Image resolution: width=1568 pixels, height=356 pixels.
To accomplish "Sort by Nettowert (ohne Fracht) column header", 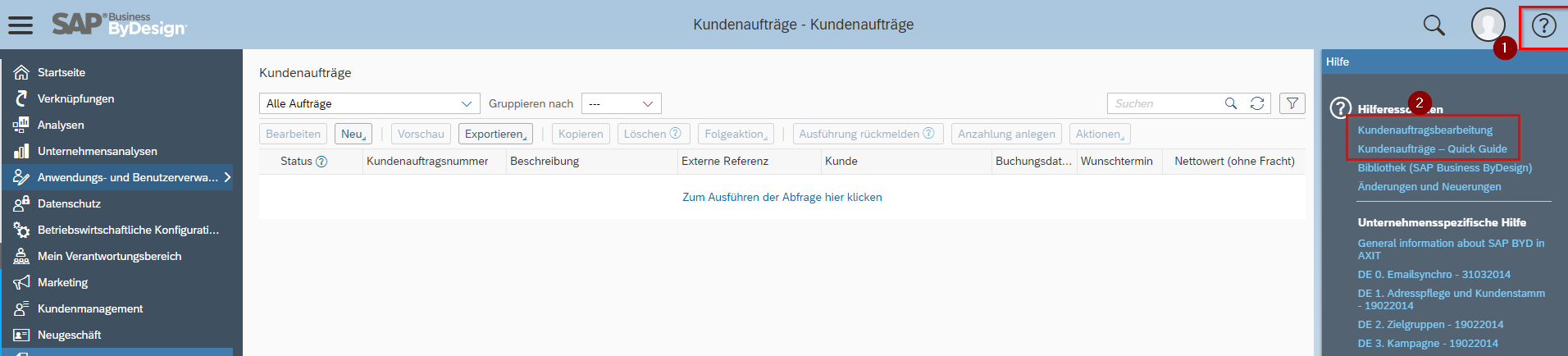I will pos(1234,161).
